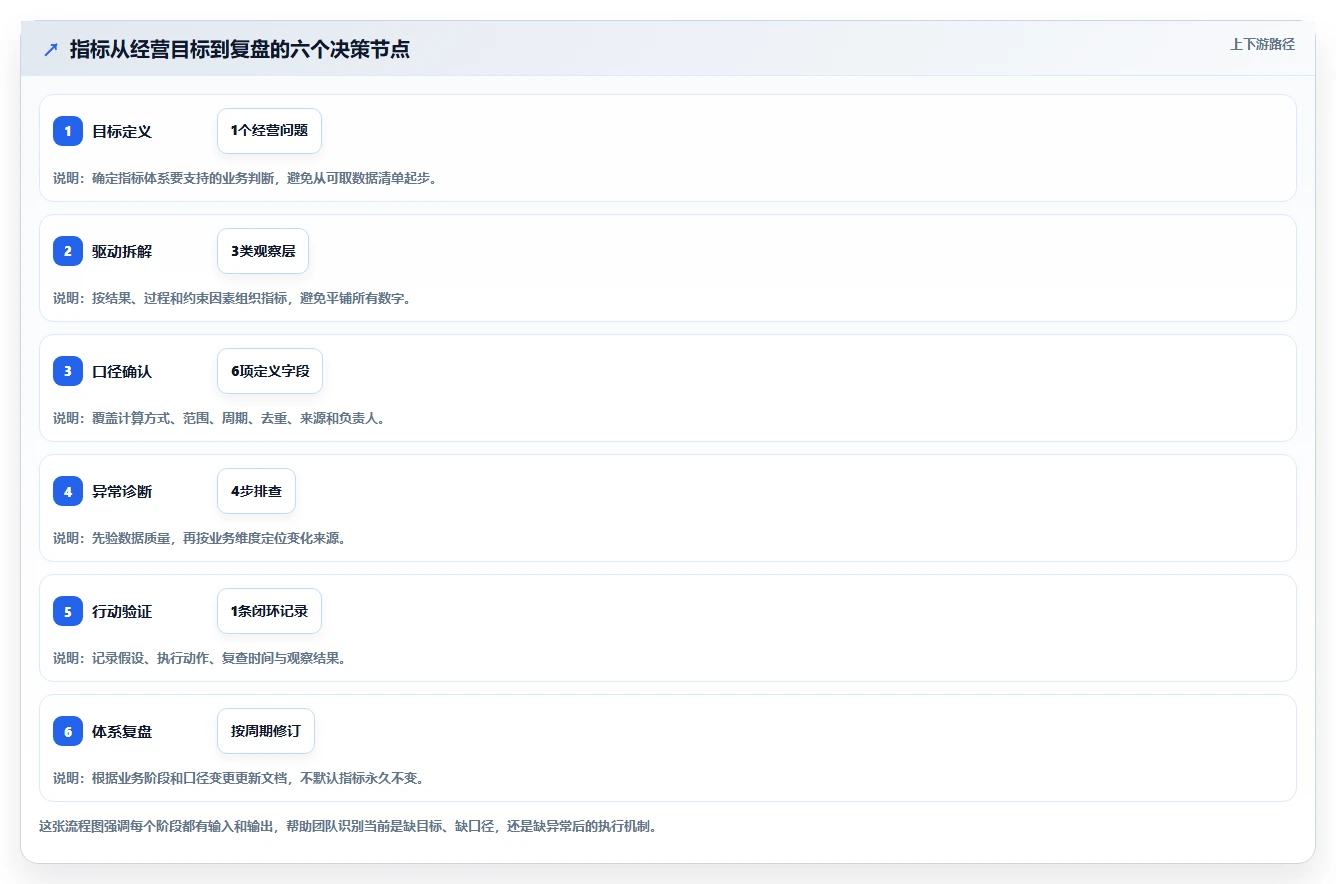Click the arrow icon beside the title

[x=51, y=50]
